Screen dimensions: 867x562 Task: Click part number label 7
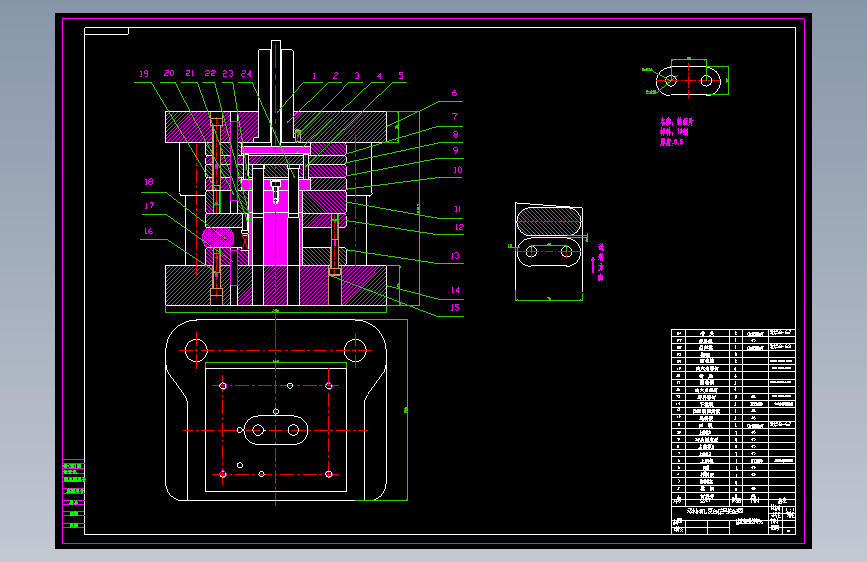[x=455, y=116]
